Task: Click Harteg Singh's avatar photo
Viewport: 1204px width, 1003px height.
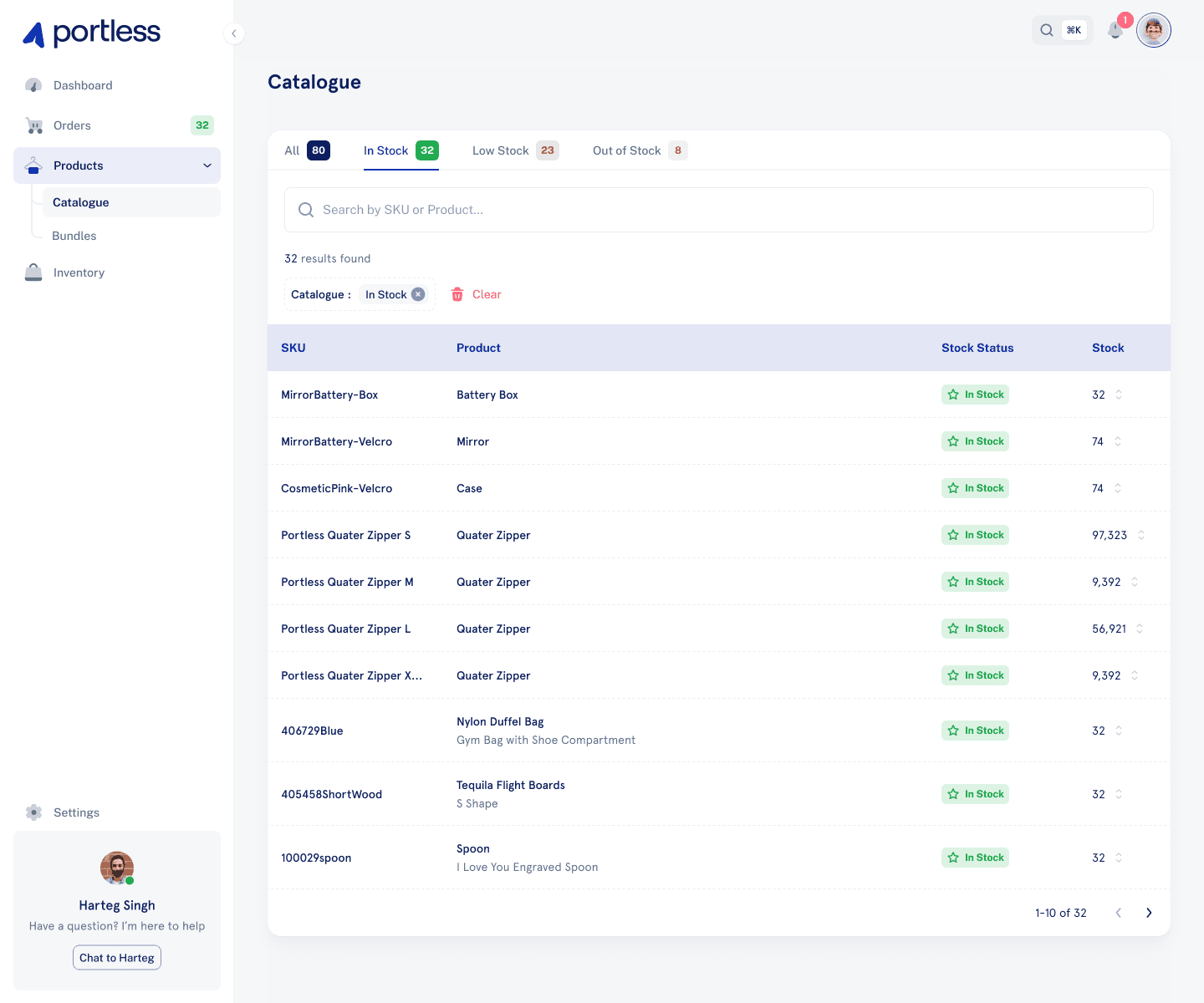Action: click(x=117, y=868)
